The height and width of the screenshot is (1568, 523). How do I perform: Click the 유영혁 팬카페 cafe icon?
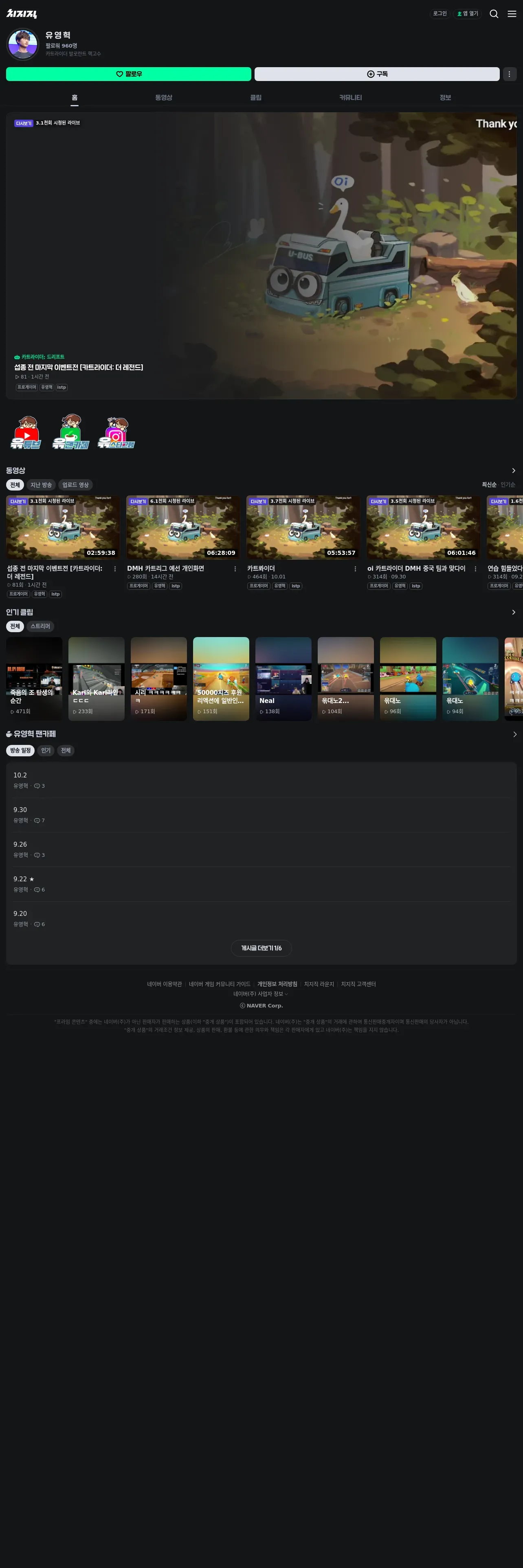coord(9,734)
